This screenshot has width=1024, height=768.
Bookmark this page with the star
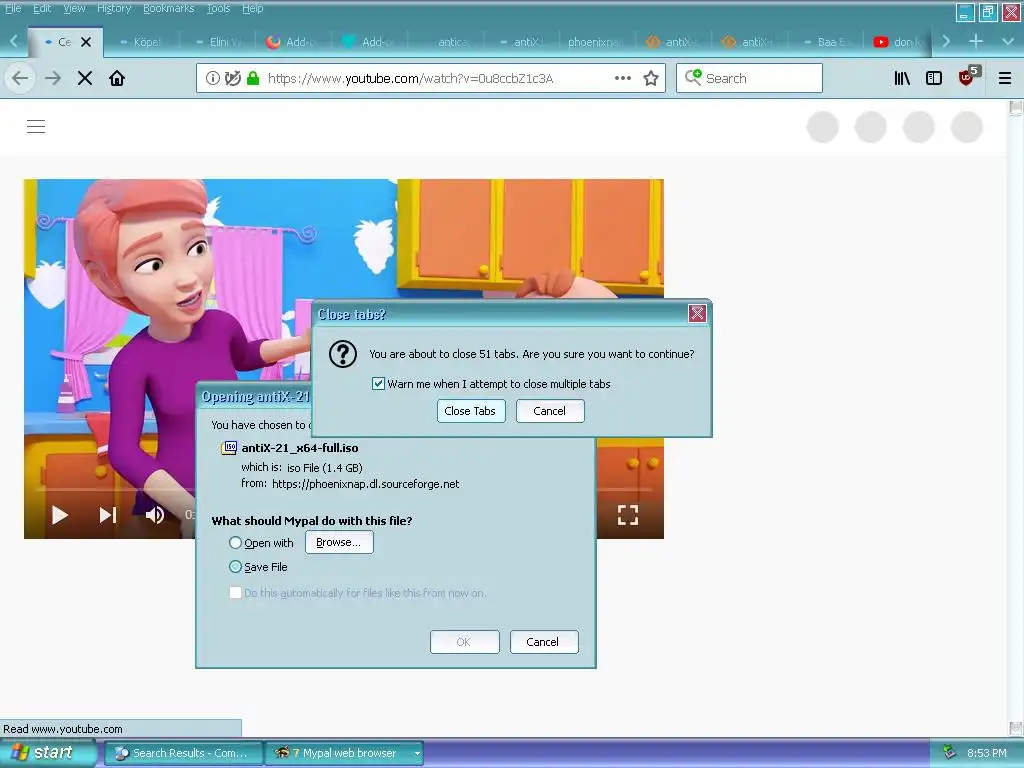pyautogui.click(x=651, y=78)
